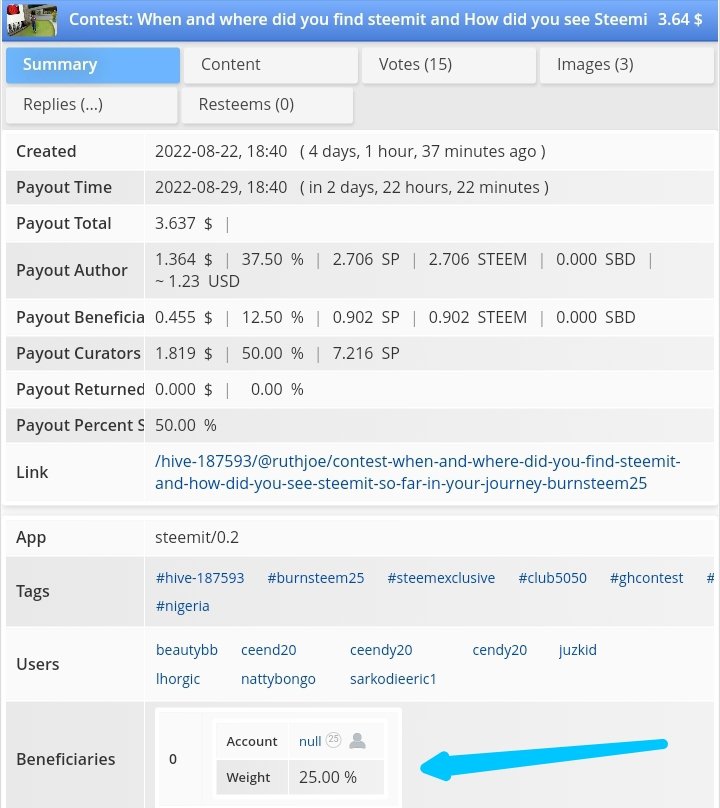Open the null beneficiary account
This screenshot has width=720, height=808.
(310, 741)
